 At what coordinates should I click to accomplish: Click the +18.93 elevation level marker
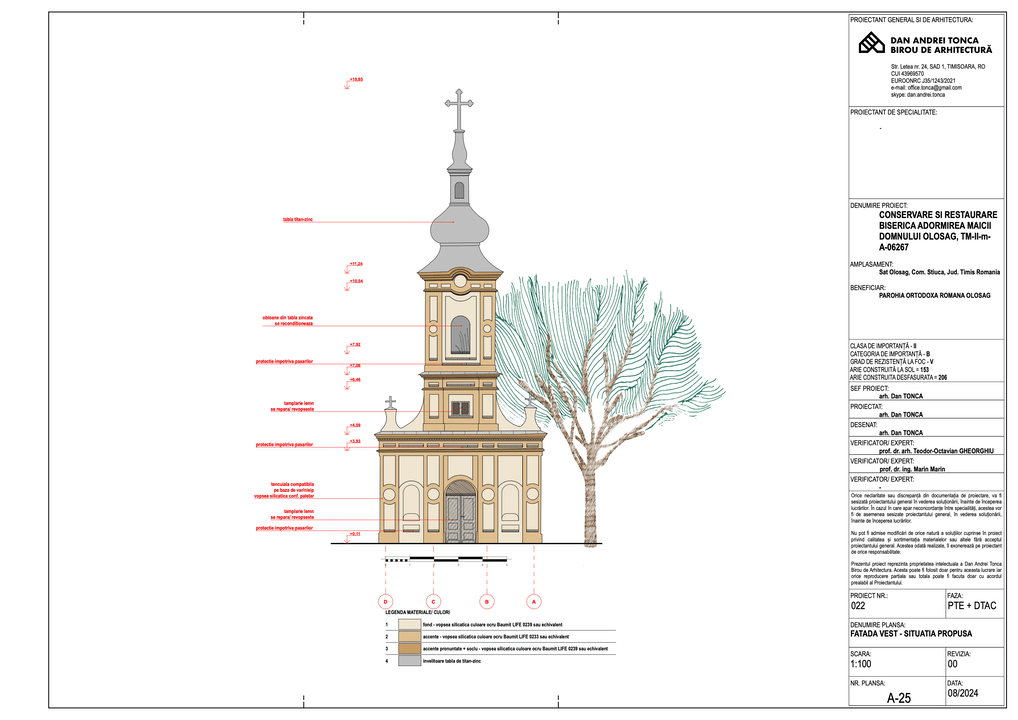point(355,80)
